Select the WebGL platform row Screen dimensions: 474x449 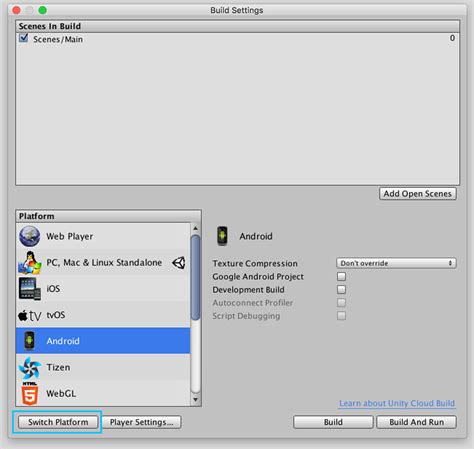(x=103, y=393)
